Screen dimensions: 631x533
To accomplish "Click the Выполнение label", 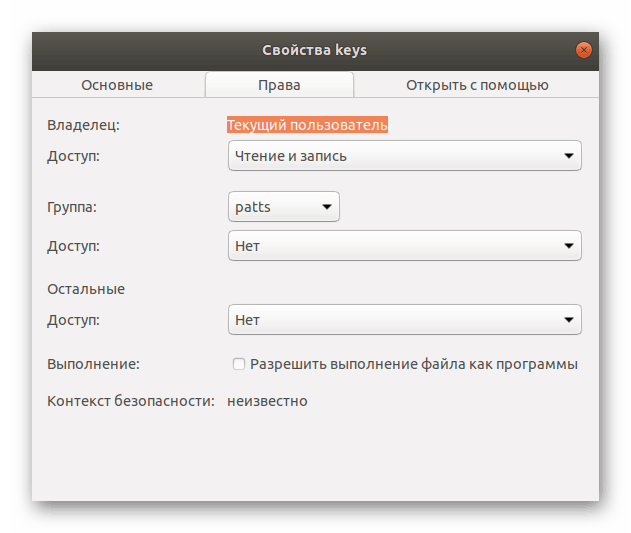I will [93, 364].
